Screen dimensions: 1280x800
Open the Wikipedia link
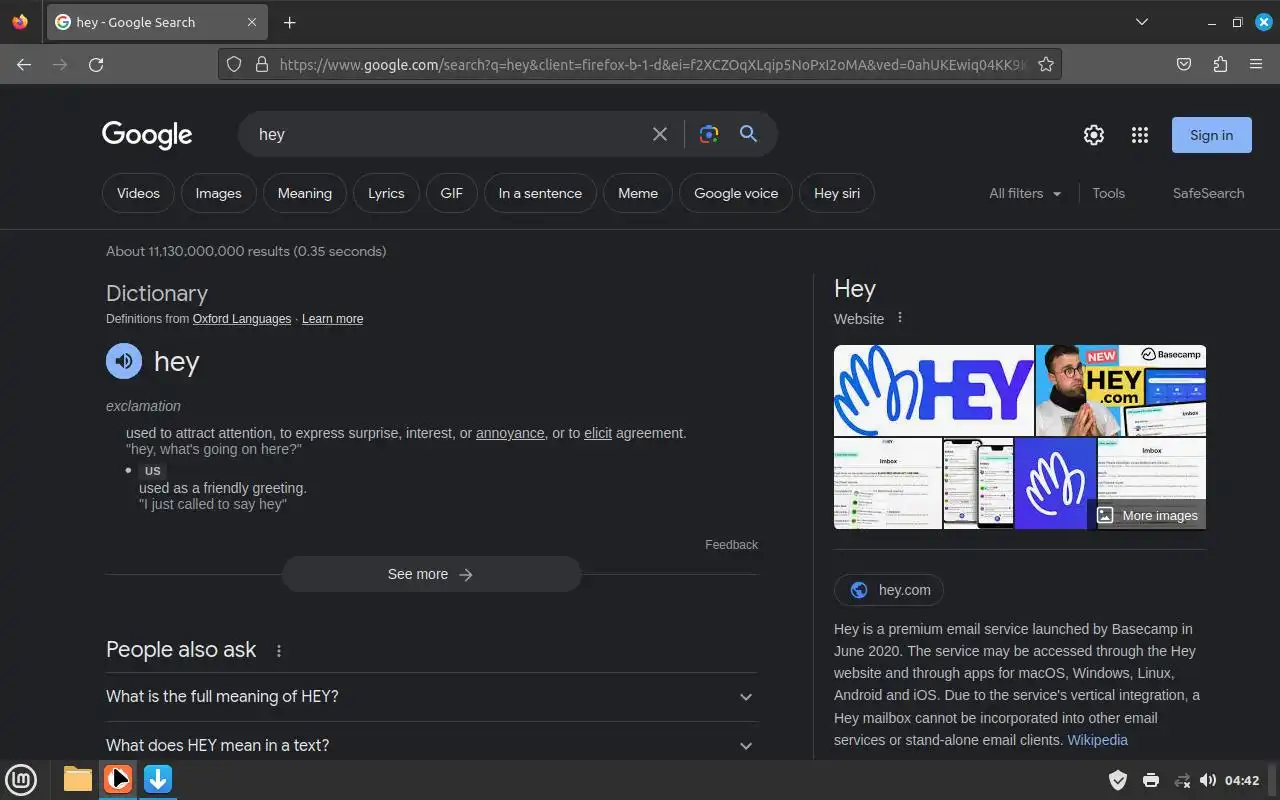[1097, 740]
